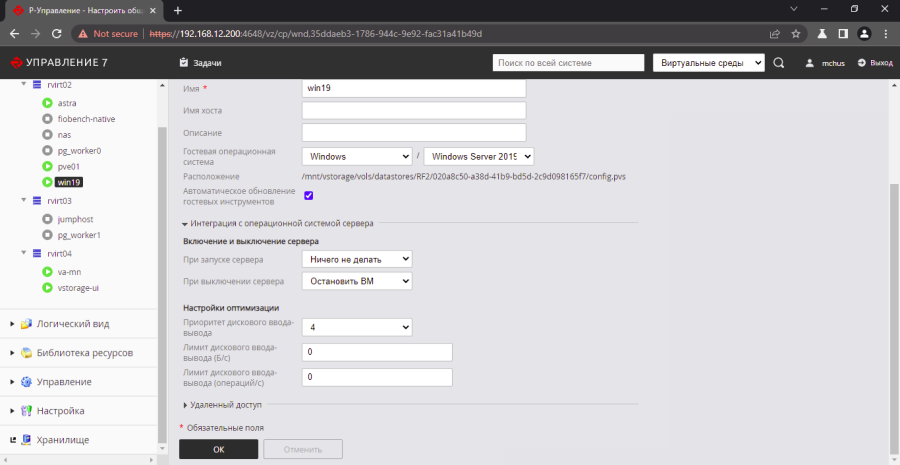This screenshot has width=900, height=465.
Task: Uncheck automatic guest tools update checkbox
Action: click(x=309, y=195)
